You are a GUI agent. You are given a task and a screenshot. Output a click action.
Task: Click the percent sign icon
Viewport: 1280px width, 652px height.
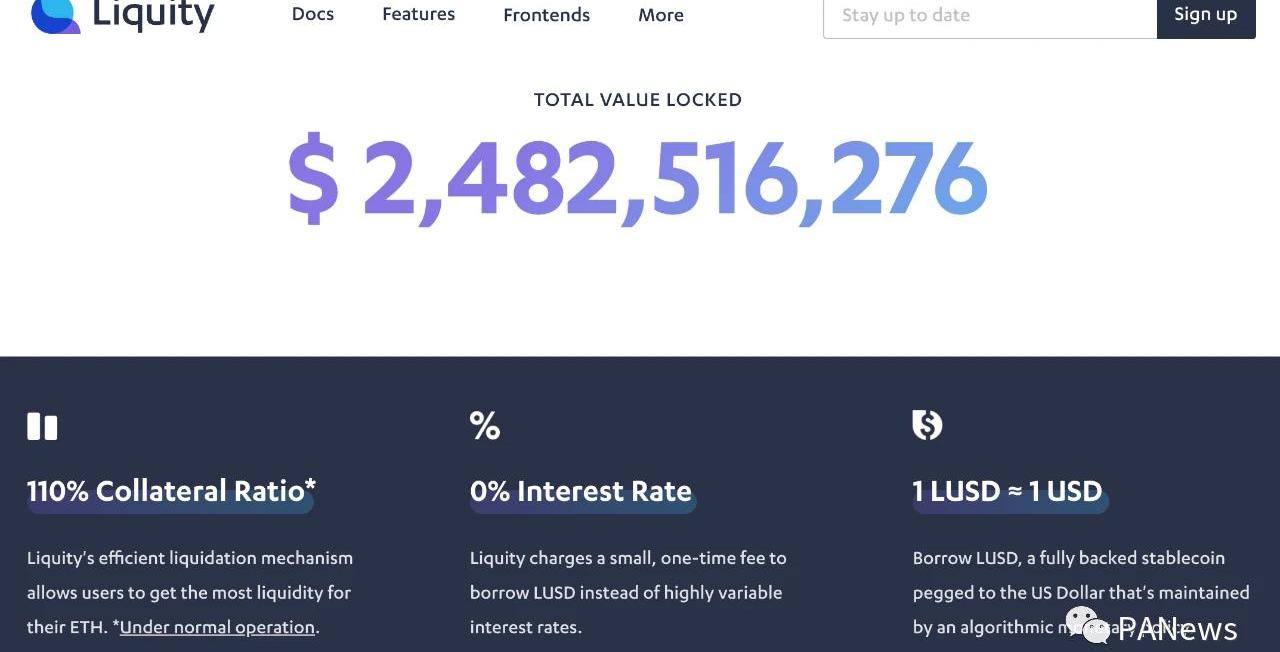point(485,426)
